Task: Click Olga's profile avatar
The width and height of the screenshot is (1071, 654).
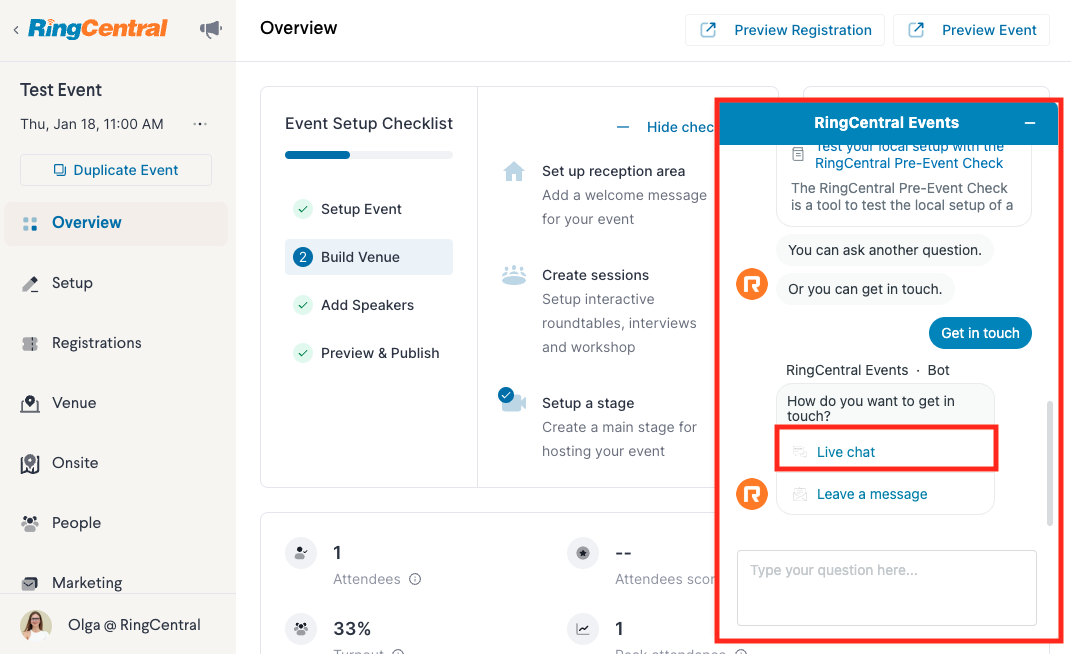Action: [36, 625]
